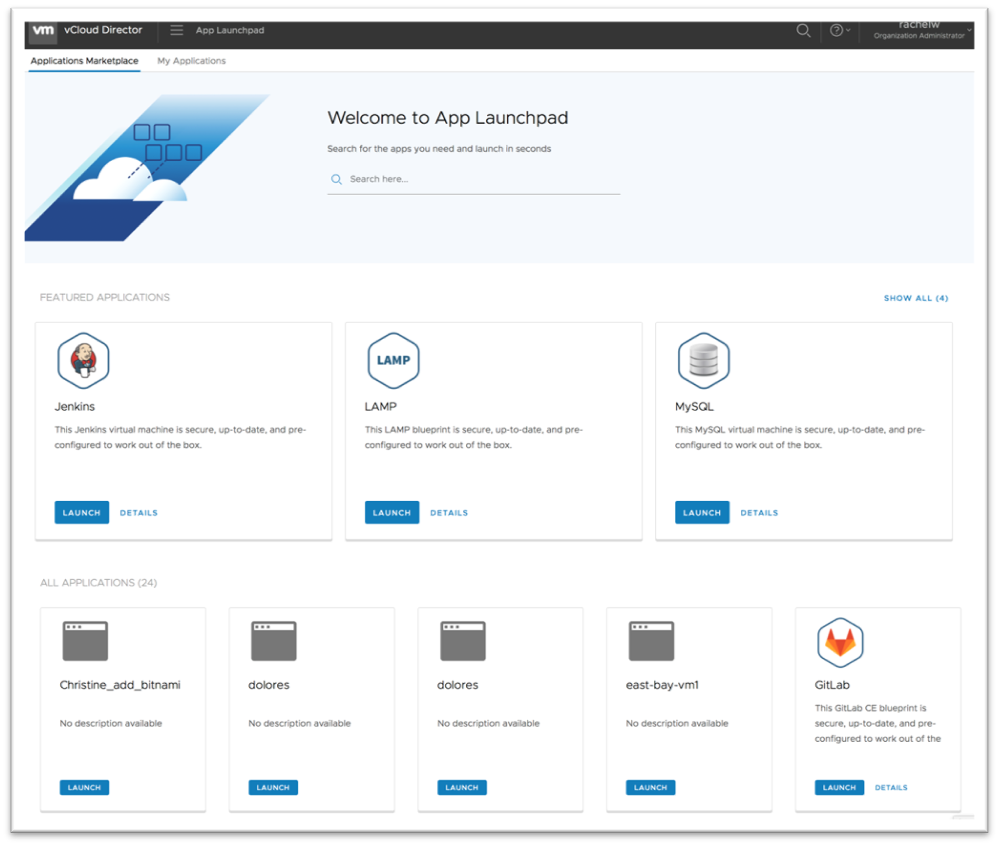This screenshot has width=999, height=846.
Task: Click the Featured Applications heading
Action: [104, 298]
